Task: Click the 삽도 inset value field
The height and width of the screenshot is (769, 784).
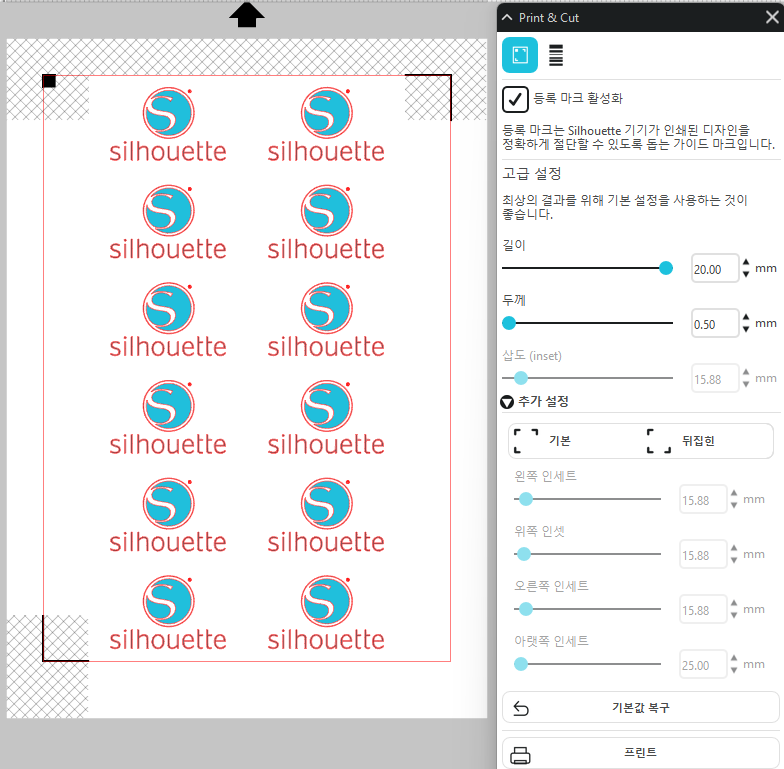Action: [x=714, y=378]
